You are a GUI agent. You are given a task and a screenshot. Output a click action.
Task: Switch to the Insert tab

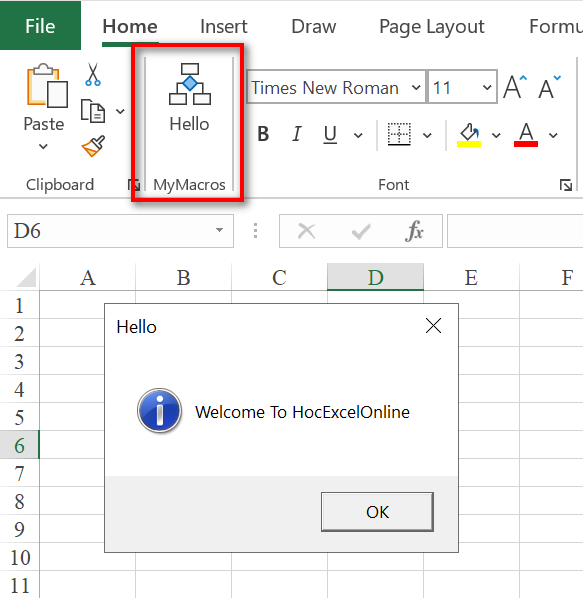pyautogui.click(x=223, y=27)
